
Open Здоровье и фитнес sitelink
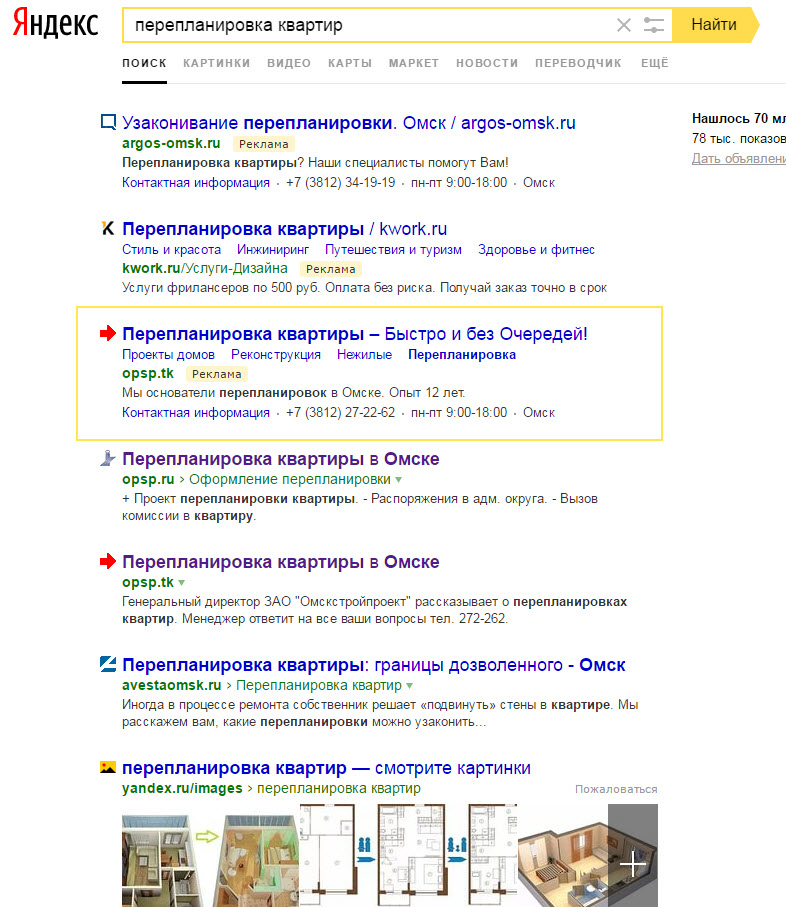coord(536,250)
